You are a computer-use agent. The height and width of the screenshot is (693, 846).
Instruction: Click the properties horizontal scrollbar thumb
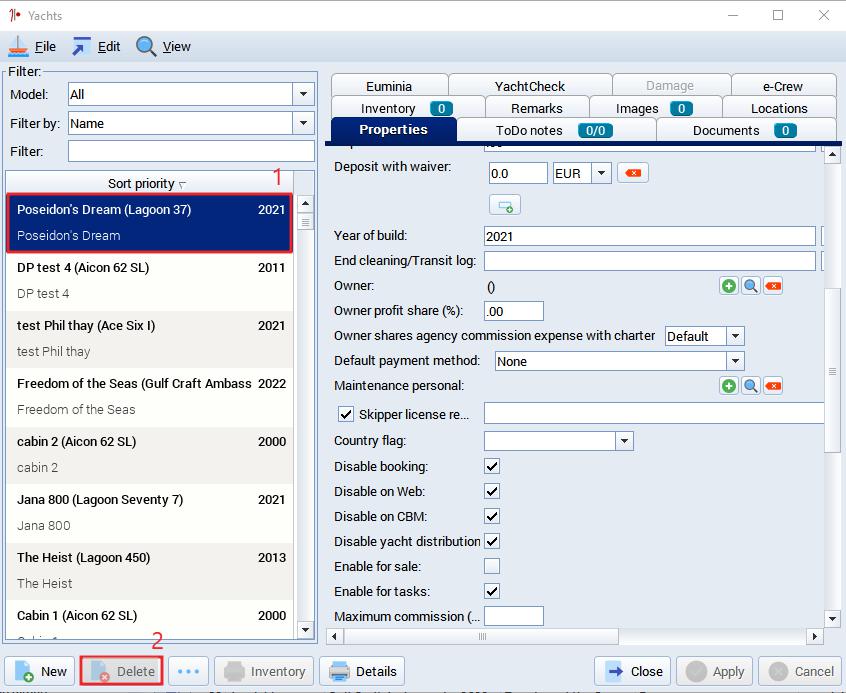[x=482, y=637]
